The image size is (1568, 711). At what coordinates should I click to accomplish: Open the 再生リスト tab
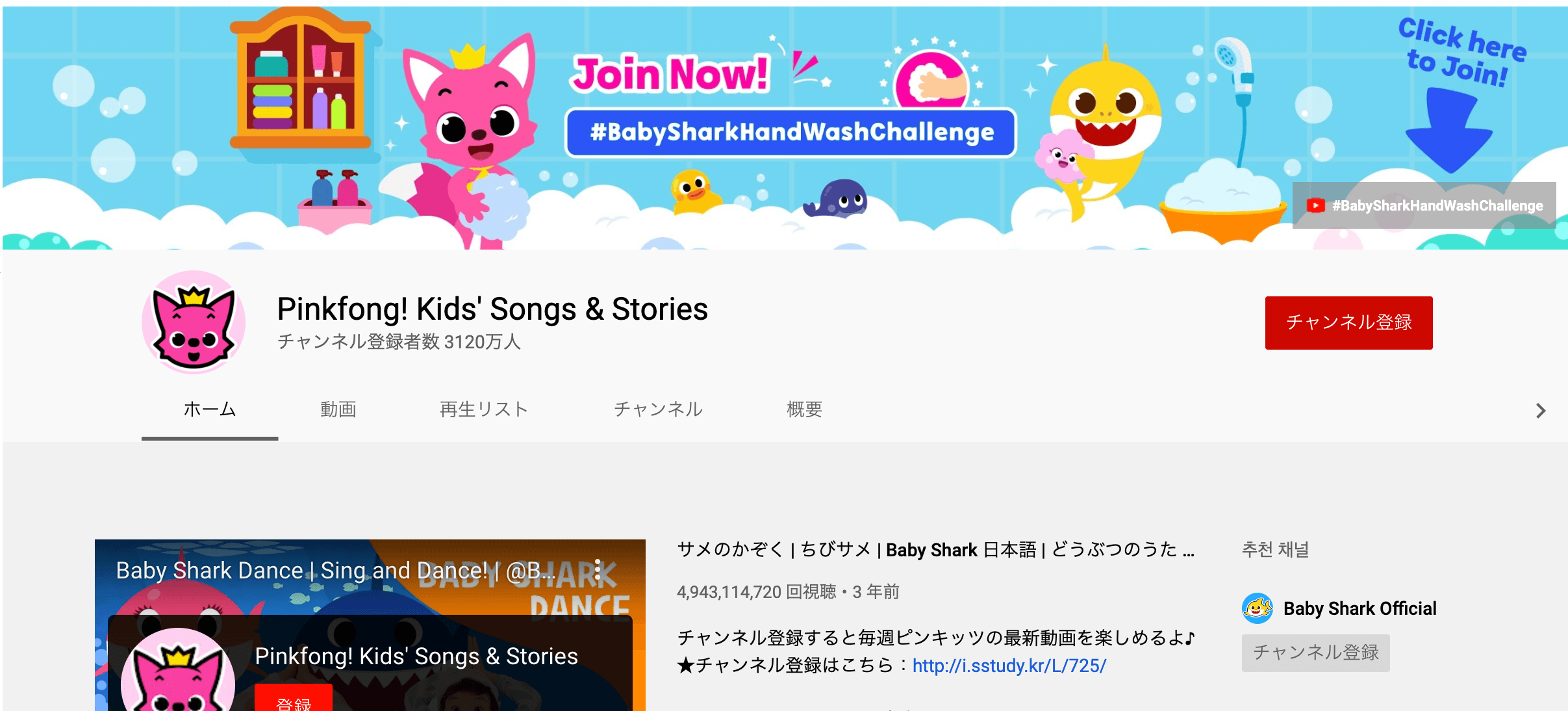[484, 409]
